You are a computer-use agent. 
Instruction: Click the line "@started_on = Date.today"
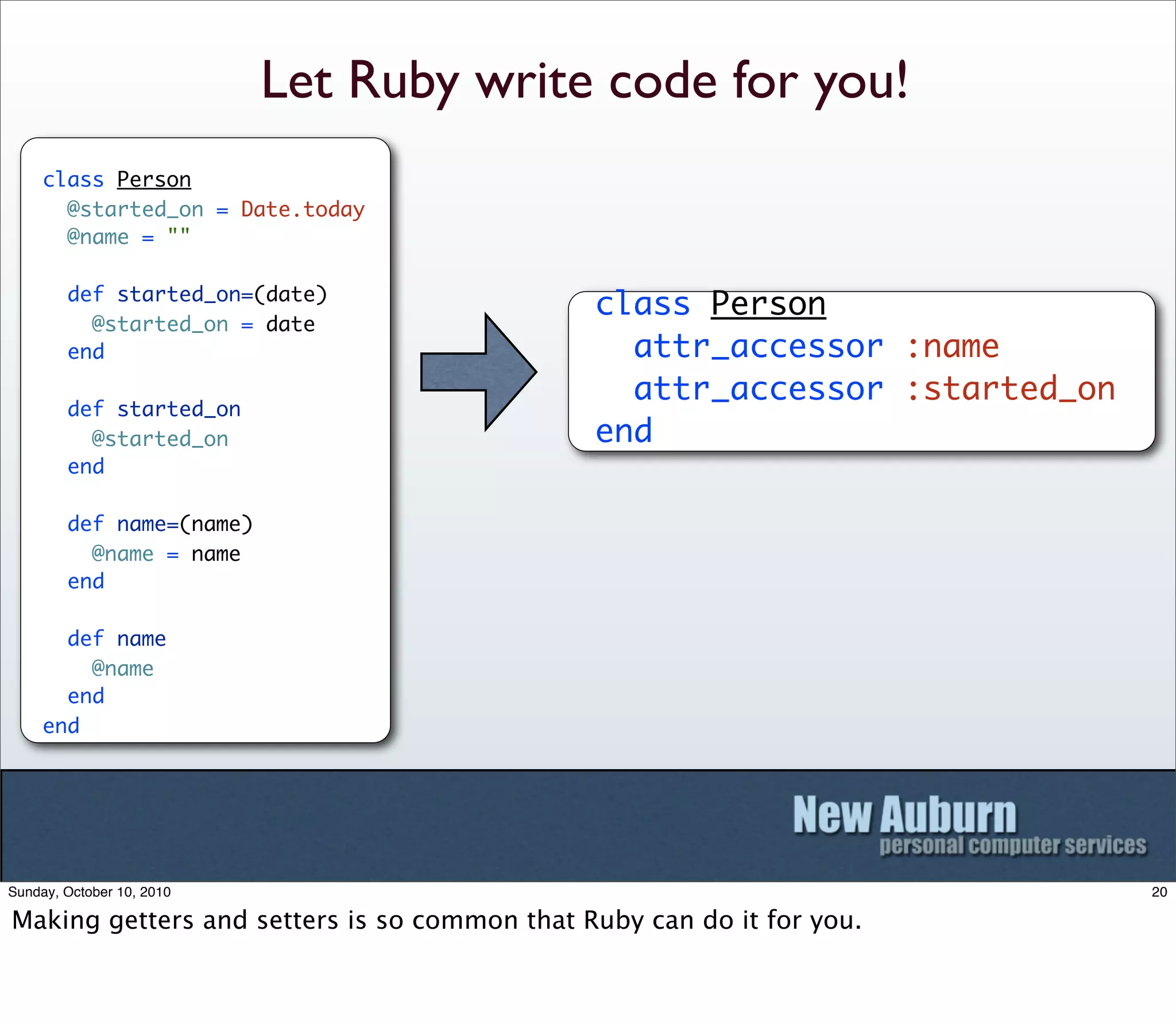[216, 210]
